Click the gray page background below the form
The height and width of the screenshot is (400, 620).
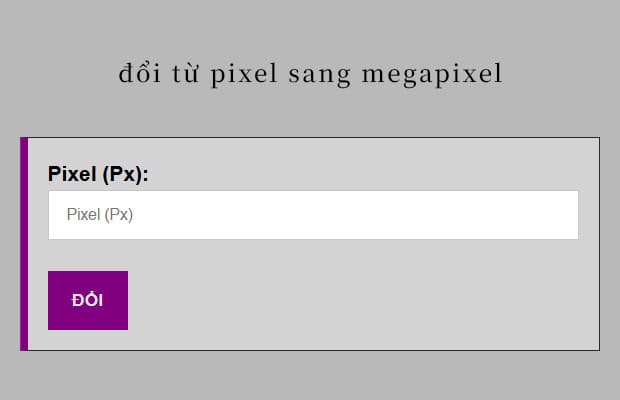coord(310,378)
